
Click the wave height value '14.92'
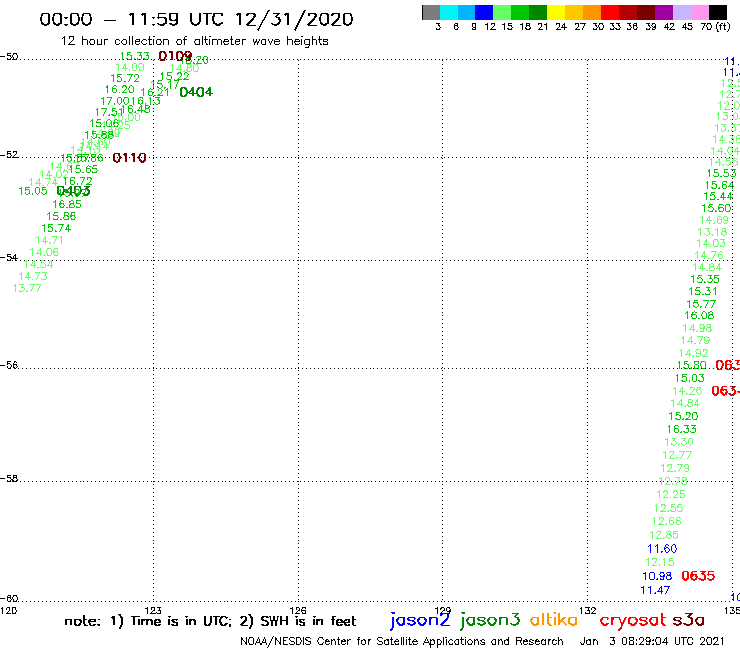(694, 353)
